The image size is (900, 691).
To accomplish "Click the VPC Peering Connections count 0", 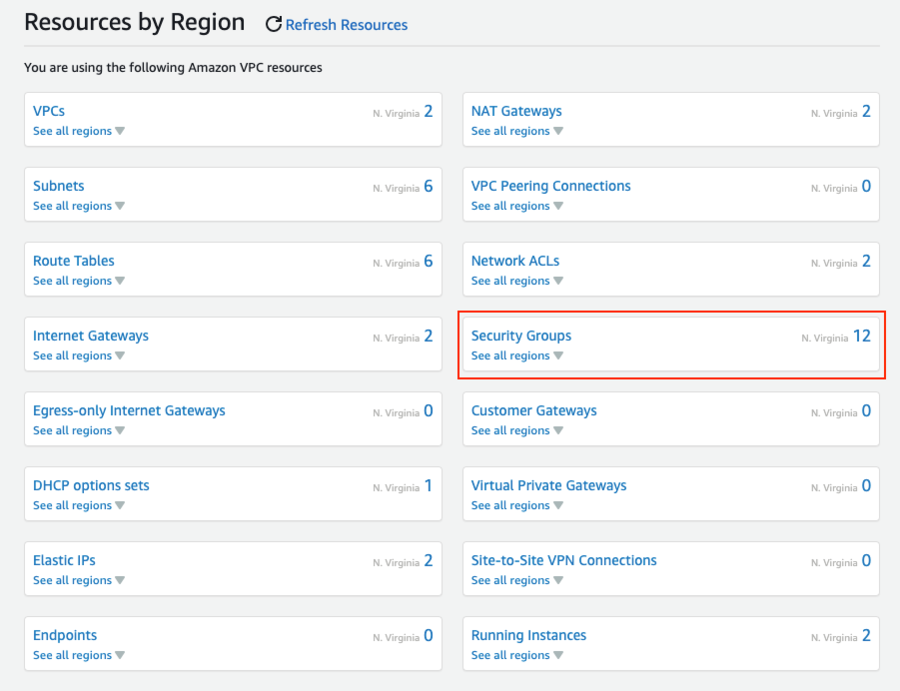I will click(866, 186).
